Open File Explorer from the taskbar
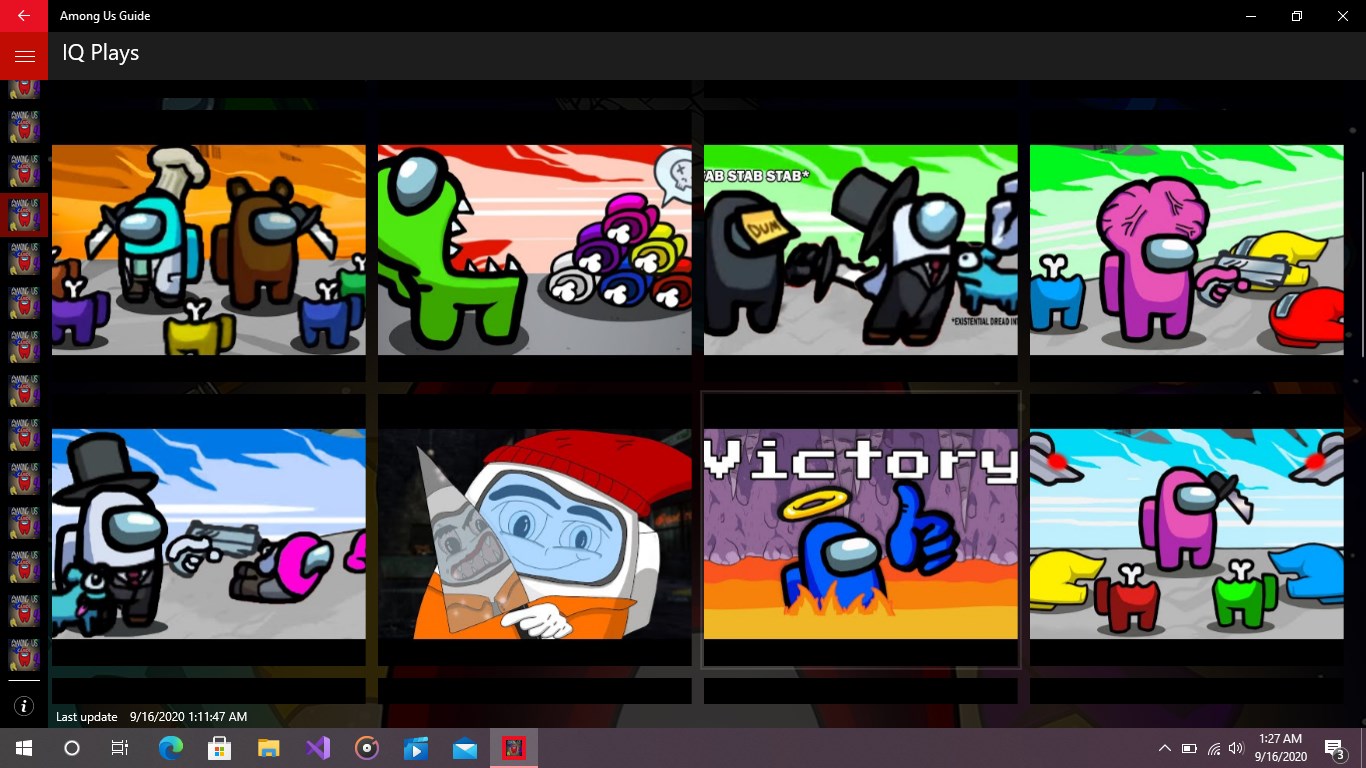Image resolution: width=1366 pixels, height=768 pixels. click(268, 748)
